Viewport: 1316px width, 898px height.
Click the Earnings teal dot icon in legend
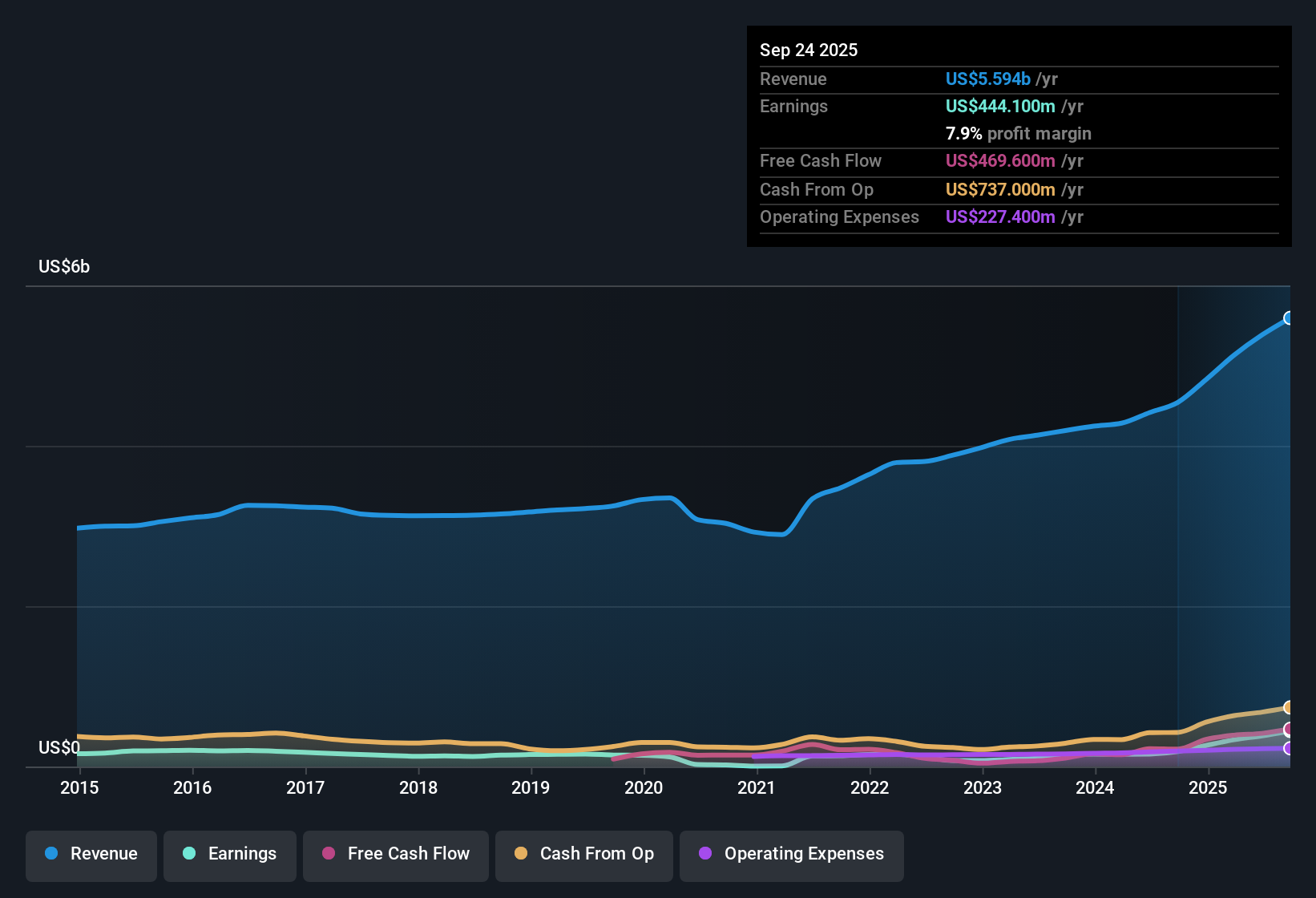[x=189, y=854]
